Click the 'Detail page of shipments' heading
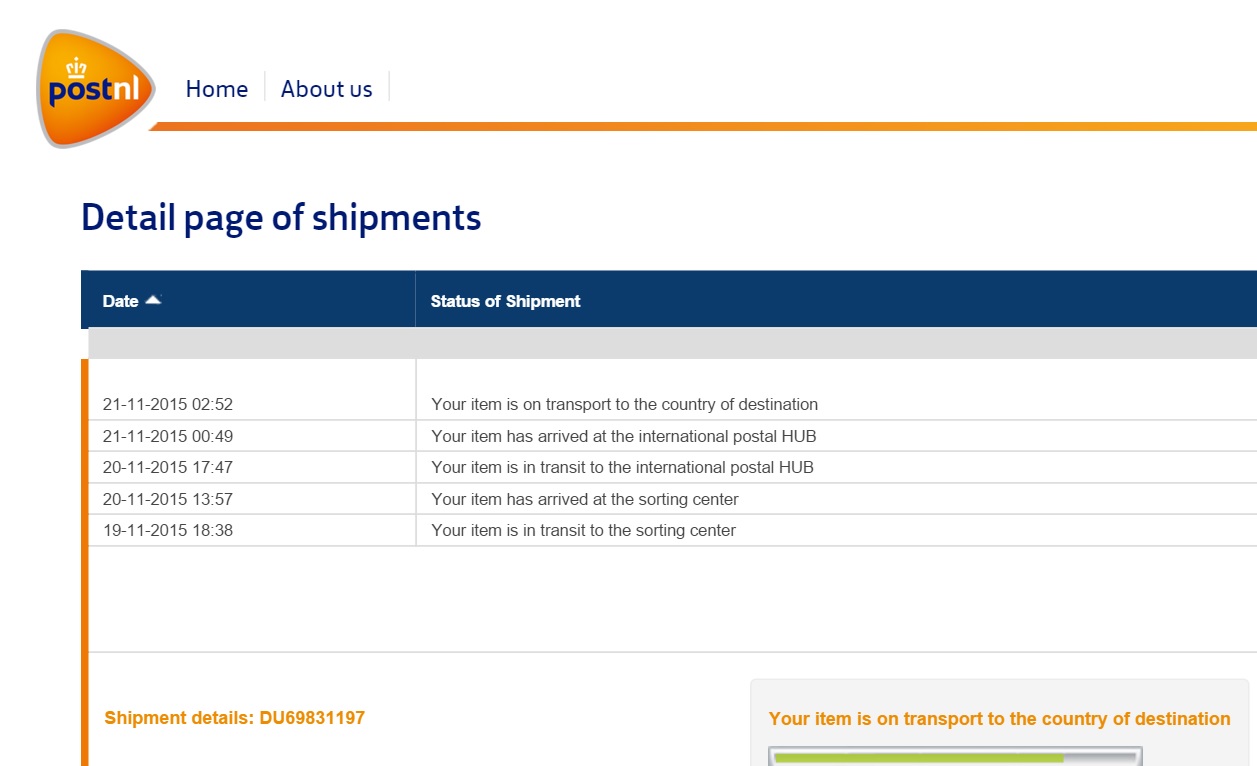The width and height of the screenshot is (1257, 766). click(x=281, y=217)
